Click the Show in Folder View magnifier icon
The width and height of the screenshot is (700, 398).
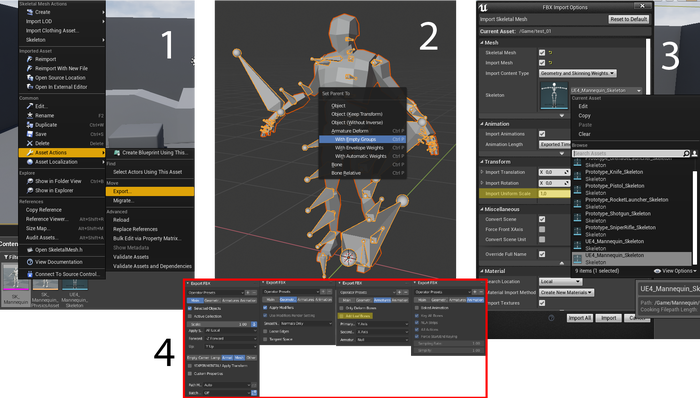(x=30, y=181)
